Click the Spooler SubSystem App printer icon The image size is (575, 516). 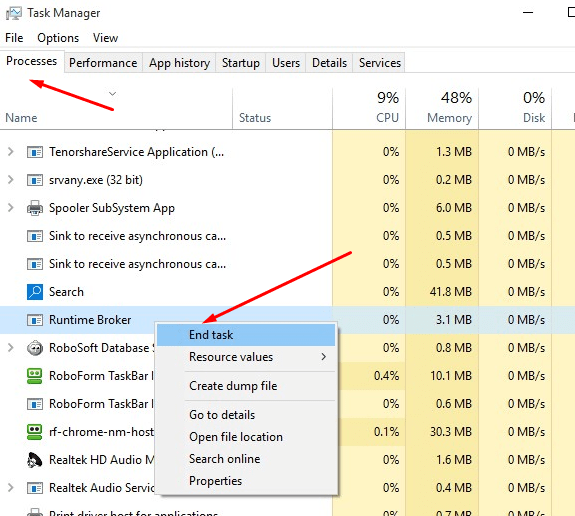pos(35,208)
